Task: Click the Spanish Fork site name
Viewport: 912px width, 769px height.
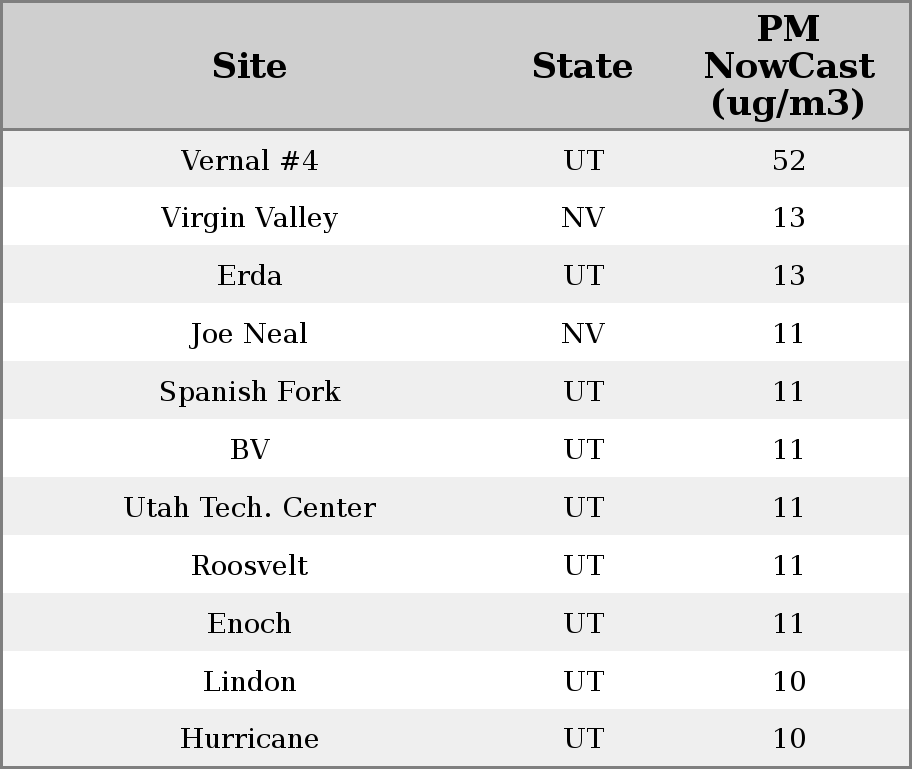Action: [250, 392]
